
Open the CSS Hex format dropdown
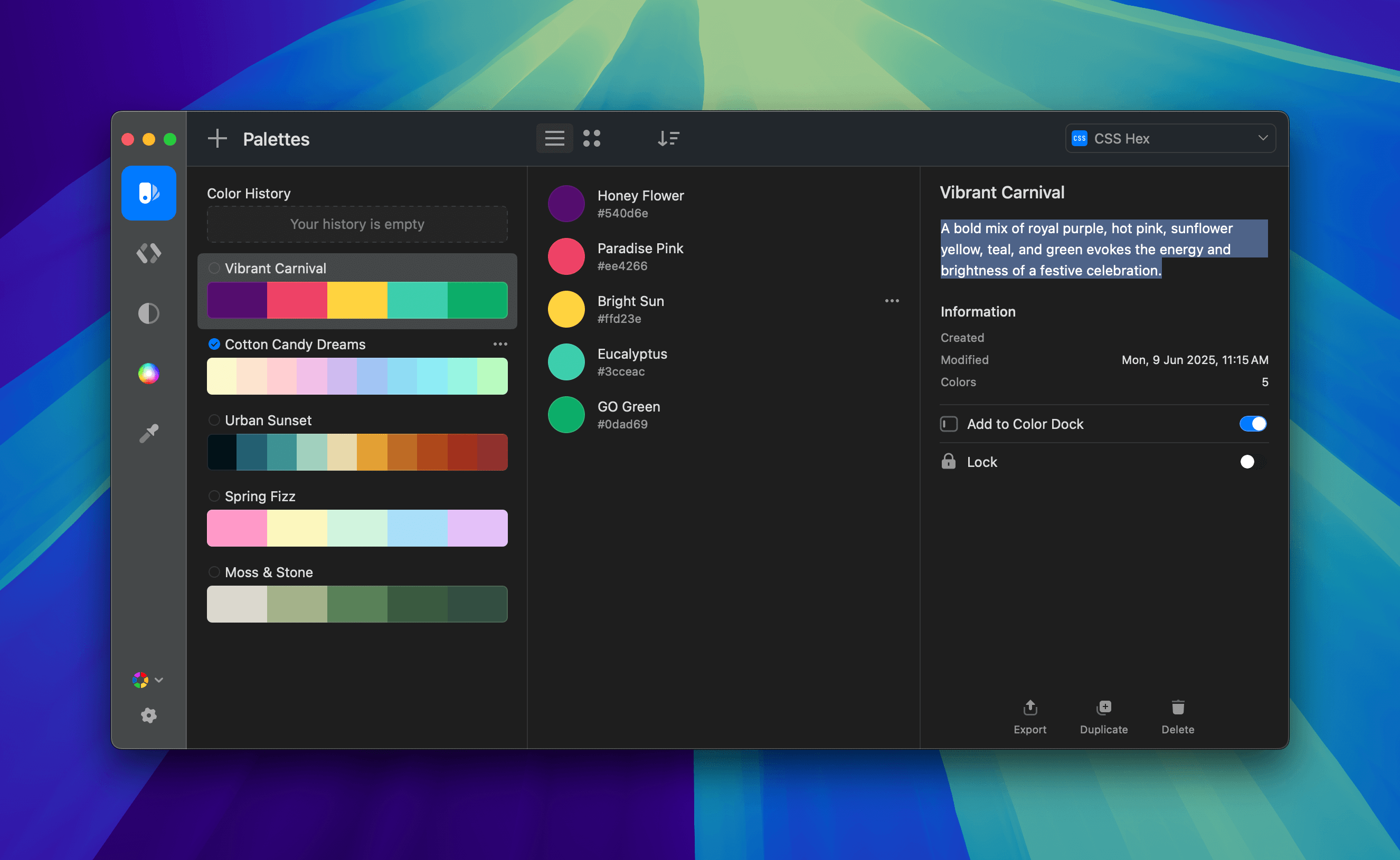click(1170, 138)
